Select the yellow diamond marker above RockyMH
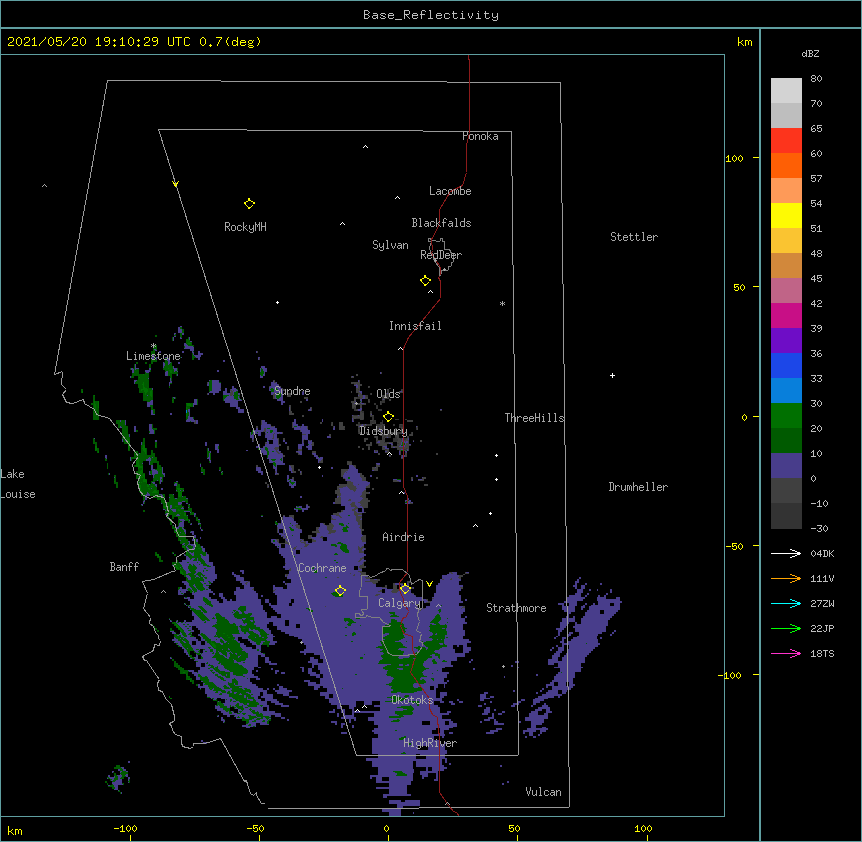Screen dimensions: 862x842 tap(250, 204)
